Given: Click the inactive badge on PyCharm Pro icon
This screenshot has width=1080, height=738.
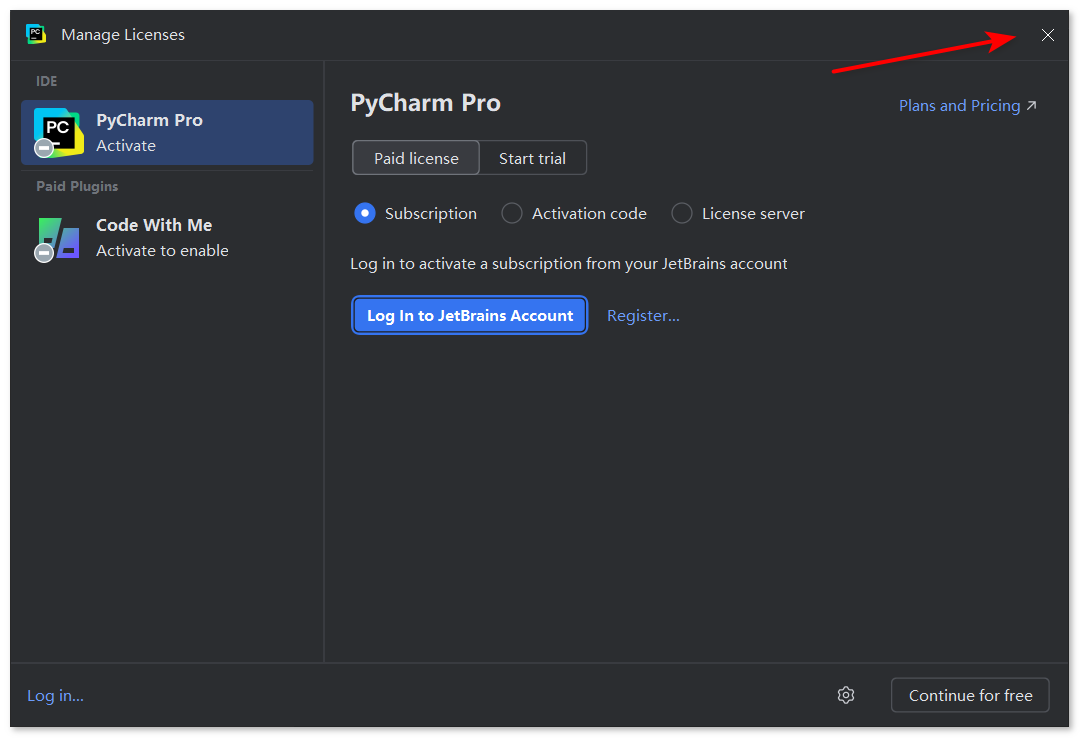Looking at the screenshot, I should tap(44, 148).
